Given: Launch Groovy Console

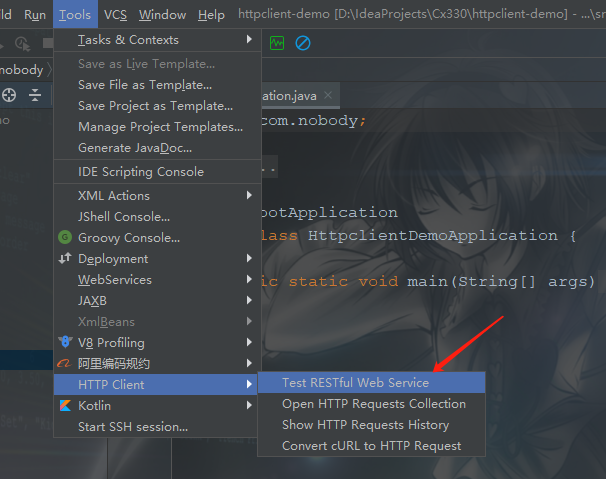Looking at the screenshot, I should click(157, 237).
